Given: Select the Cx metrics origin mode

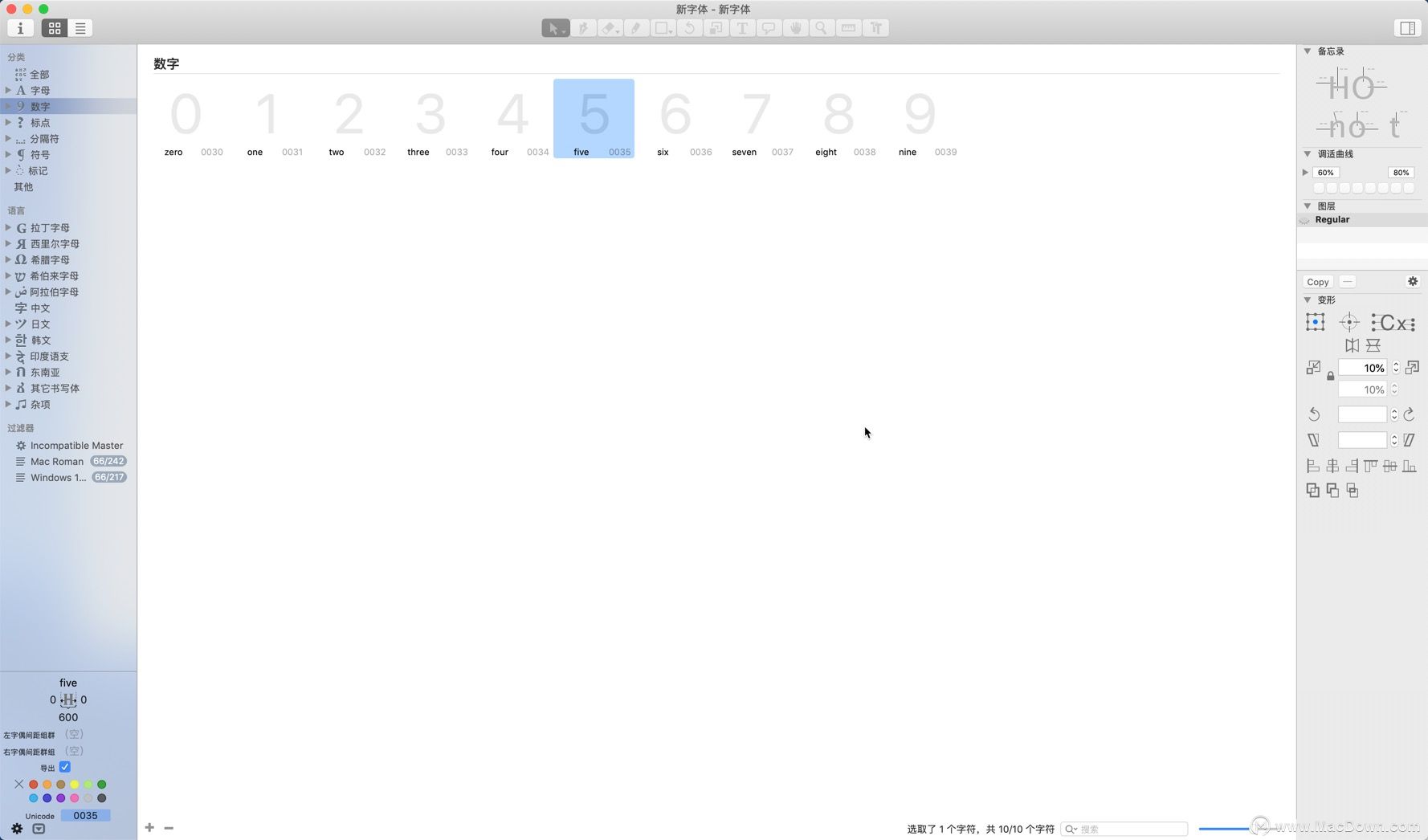Looking at the screenshot, I should pyautogui.click(x=1393, y=323).
